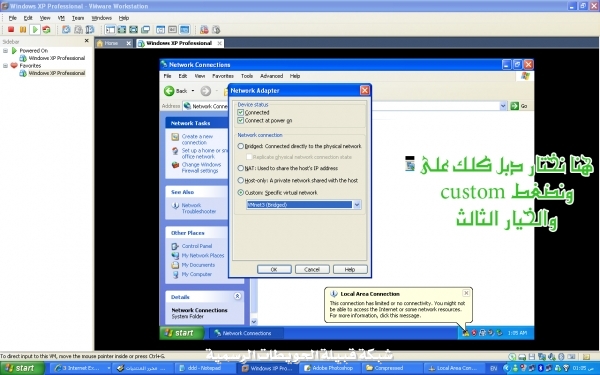Select the Bridged network connection radio button
Image resolution: width=600 pixels, height=375 pixels.
coord(240,146)
